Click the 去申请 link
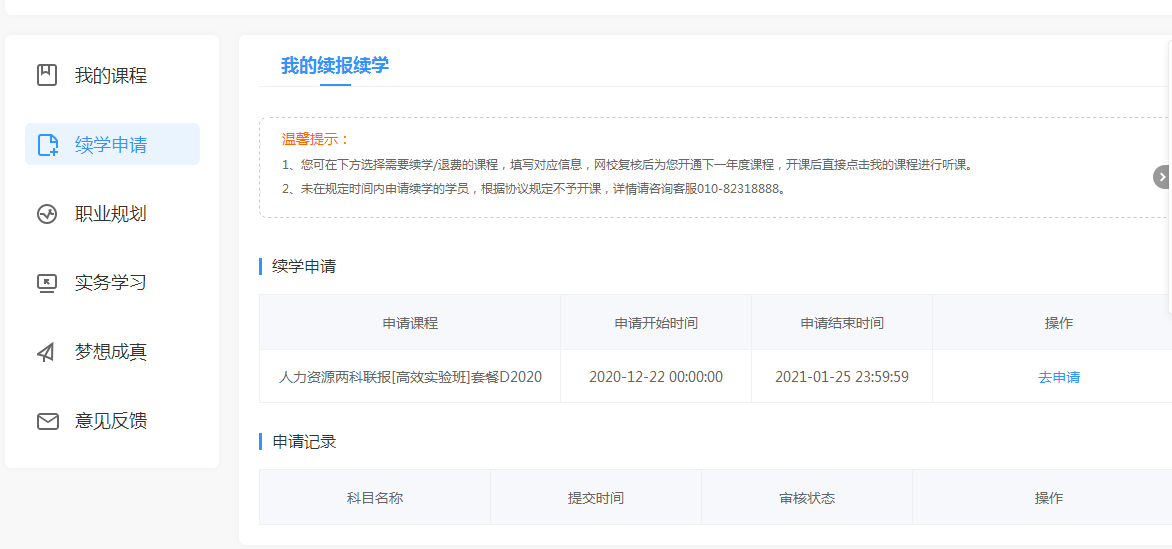 pyautogui.click(x=1058, y=377)
